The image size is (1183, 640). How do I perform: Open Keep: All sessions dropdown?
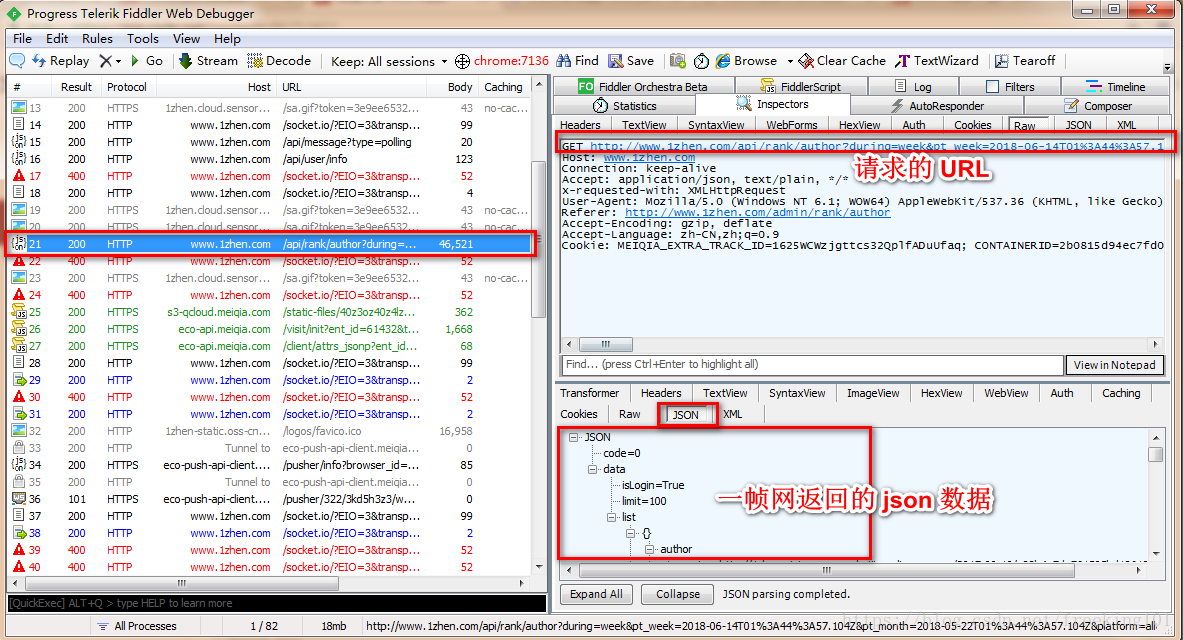click(x=389, y=61)
